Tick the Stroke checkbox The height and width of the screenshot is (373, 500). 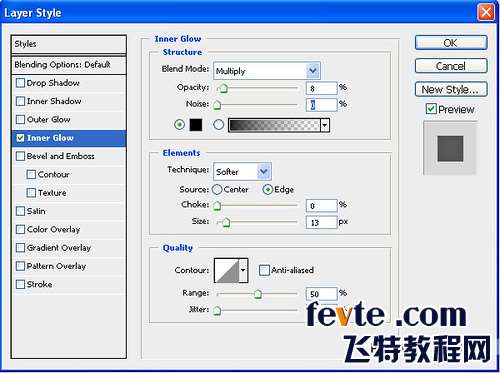[x=20, y=284]
